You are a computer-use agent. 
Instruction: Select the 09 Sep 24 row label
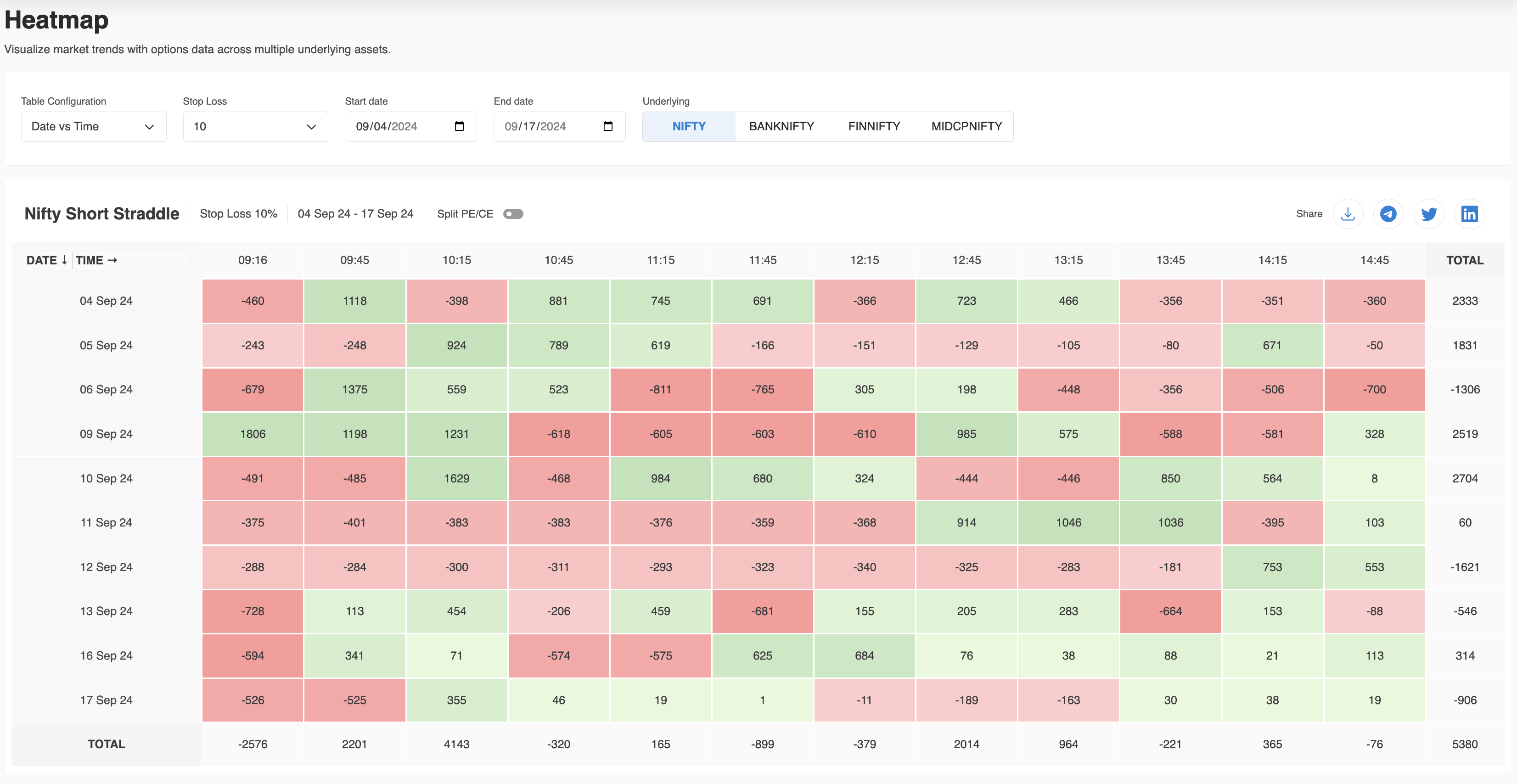(106, 434)
